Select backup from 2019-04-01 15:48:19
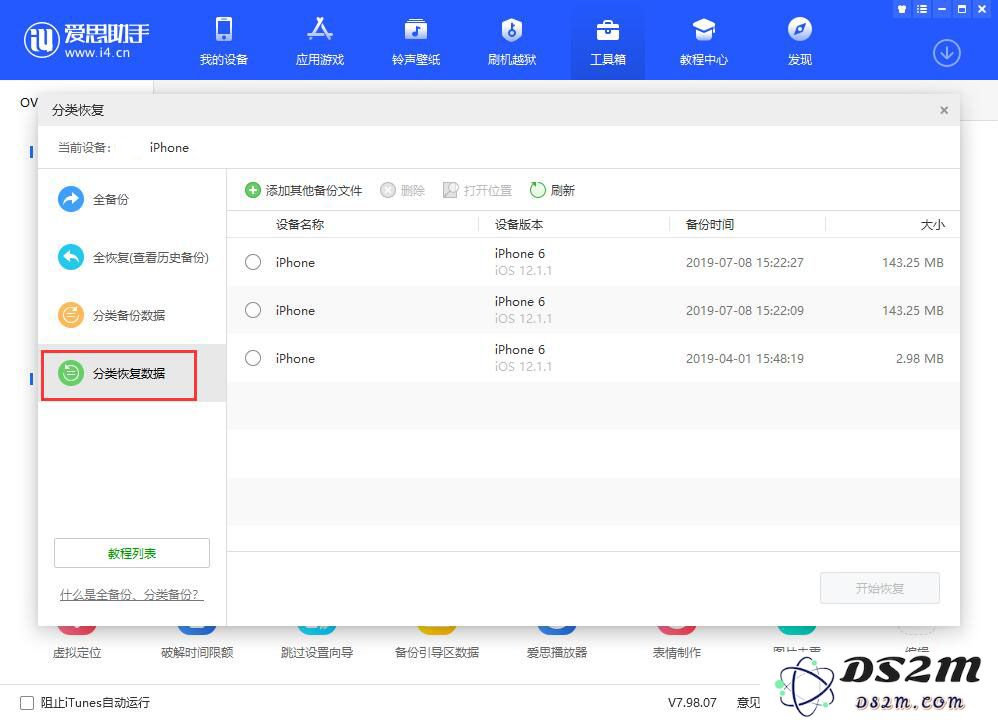The height and width of the screenshot is (720, 998). point(253,358)
